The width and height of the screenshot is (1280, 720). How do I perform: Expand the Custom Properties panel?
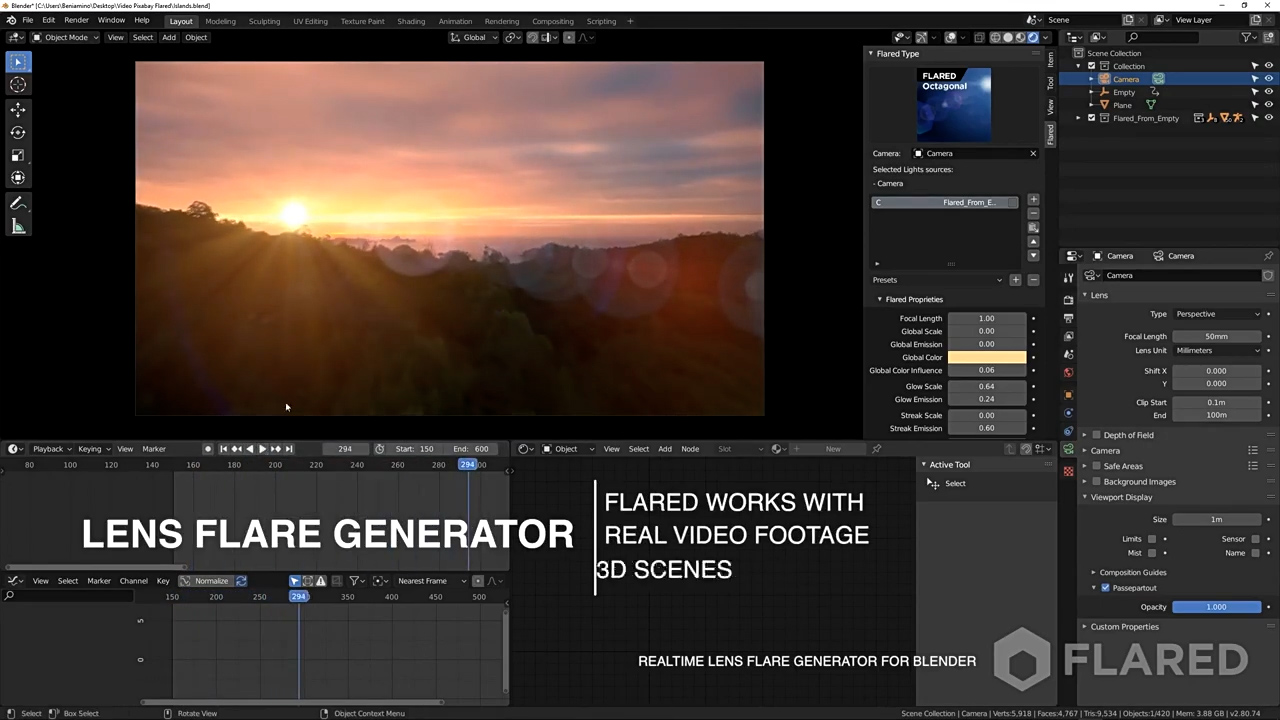pos(1124,627)
